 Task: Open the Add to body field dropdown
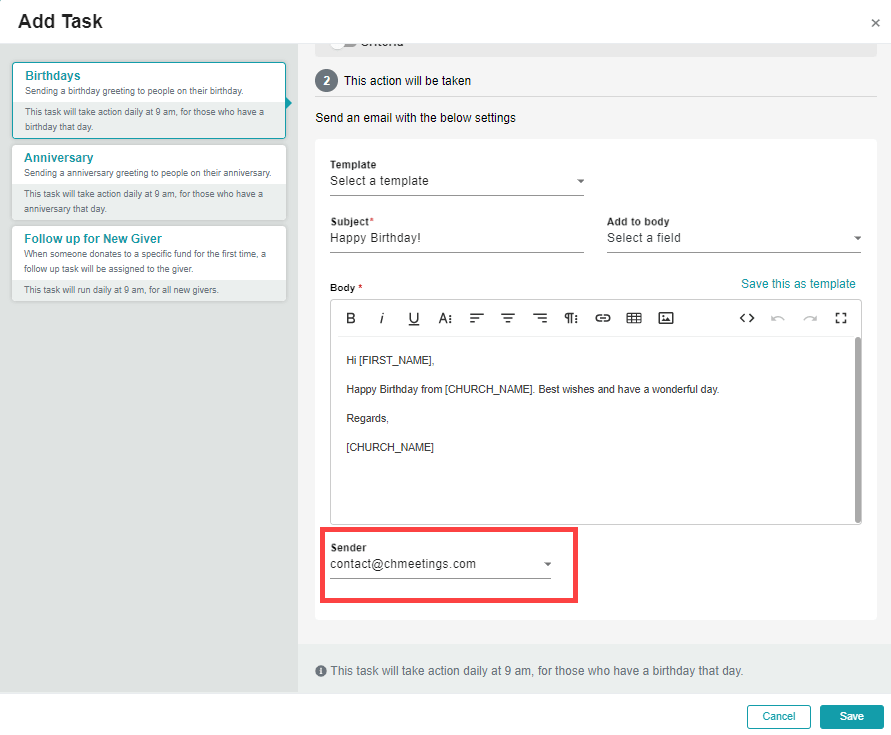pos(734,238)
